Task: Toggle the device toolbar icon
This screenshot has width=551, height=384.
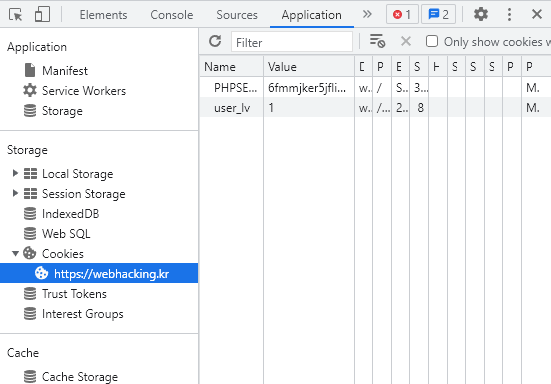Action: coord(42,15)
